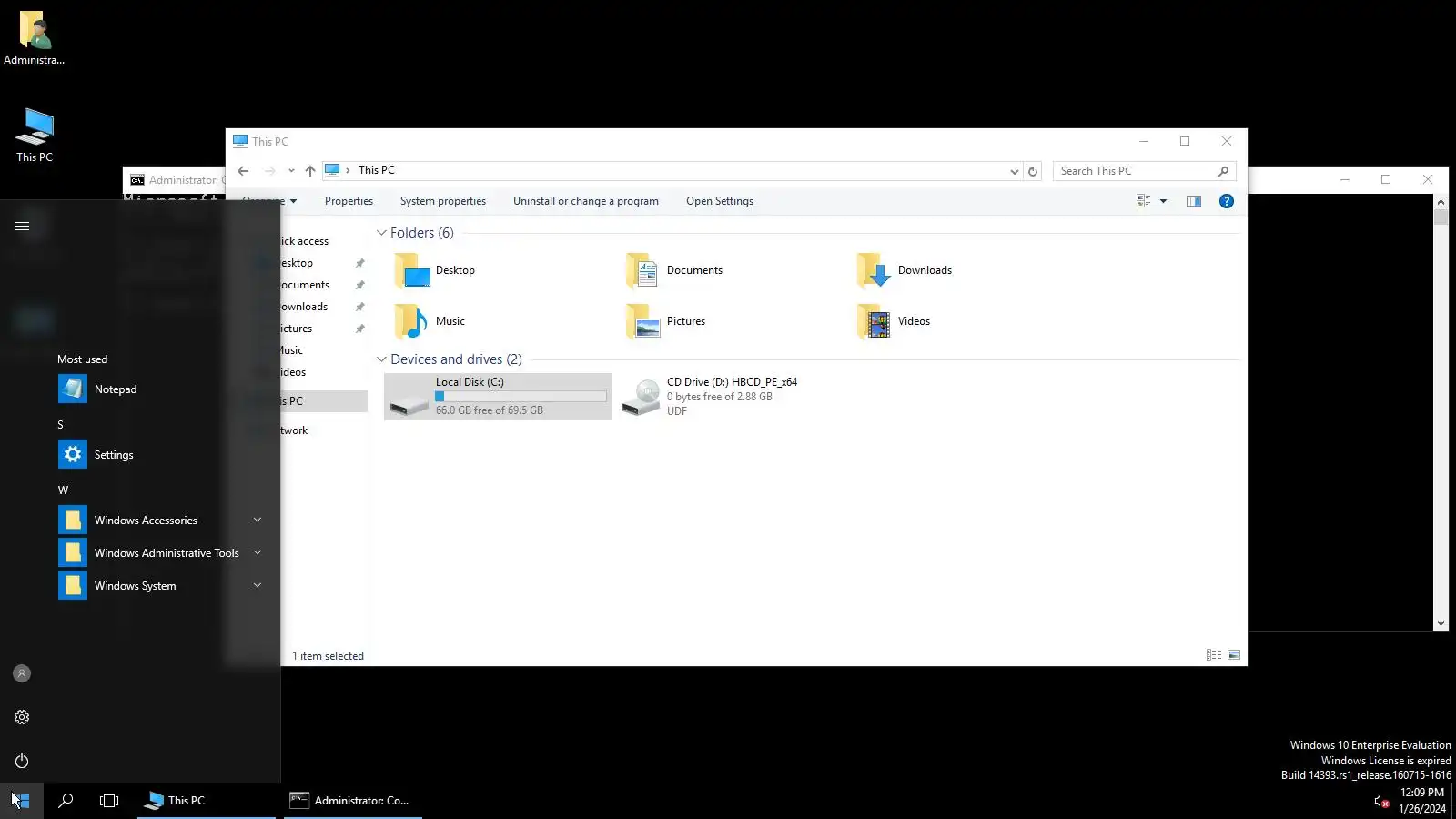Switch to details view in status bar

point(1214,655)
